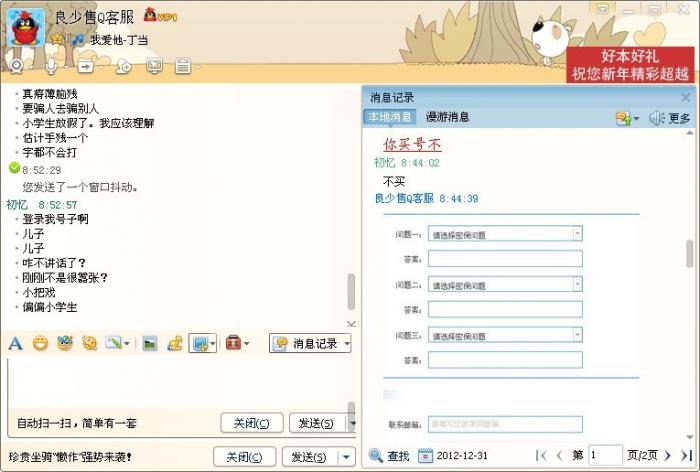This screenshot has height=472, width=700.
Task: Open the 问题三 security question dropdown
Action: point(505,335)
